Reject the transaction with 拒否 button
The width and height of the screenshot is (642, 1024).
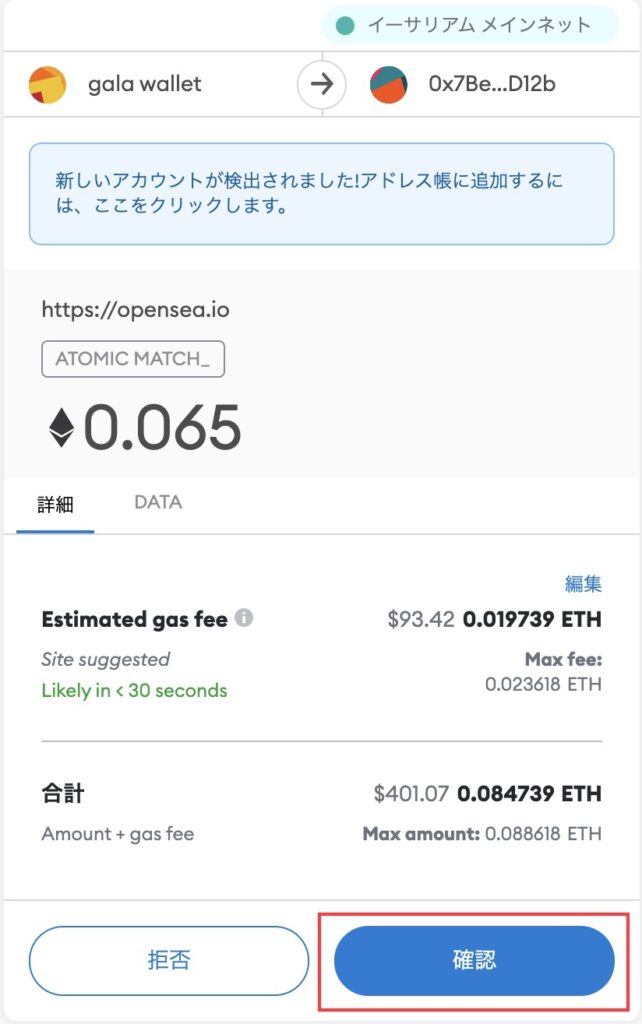pyautogui.click(x=169, y=960)
